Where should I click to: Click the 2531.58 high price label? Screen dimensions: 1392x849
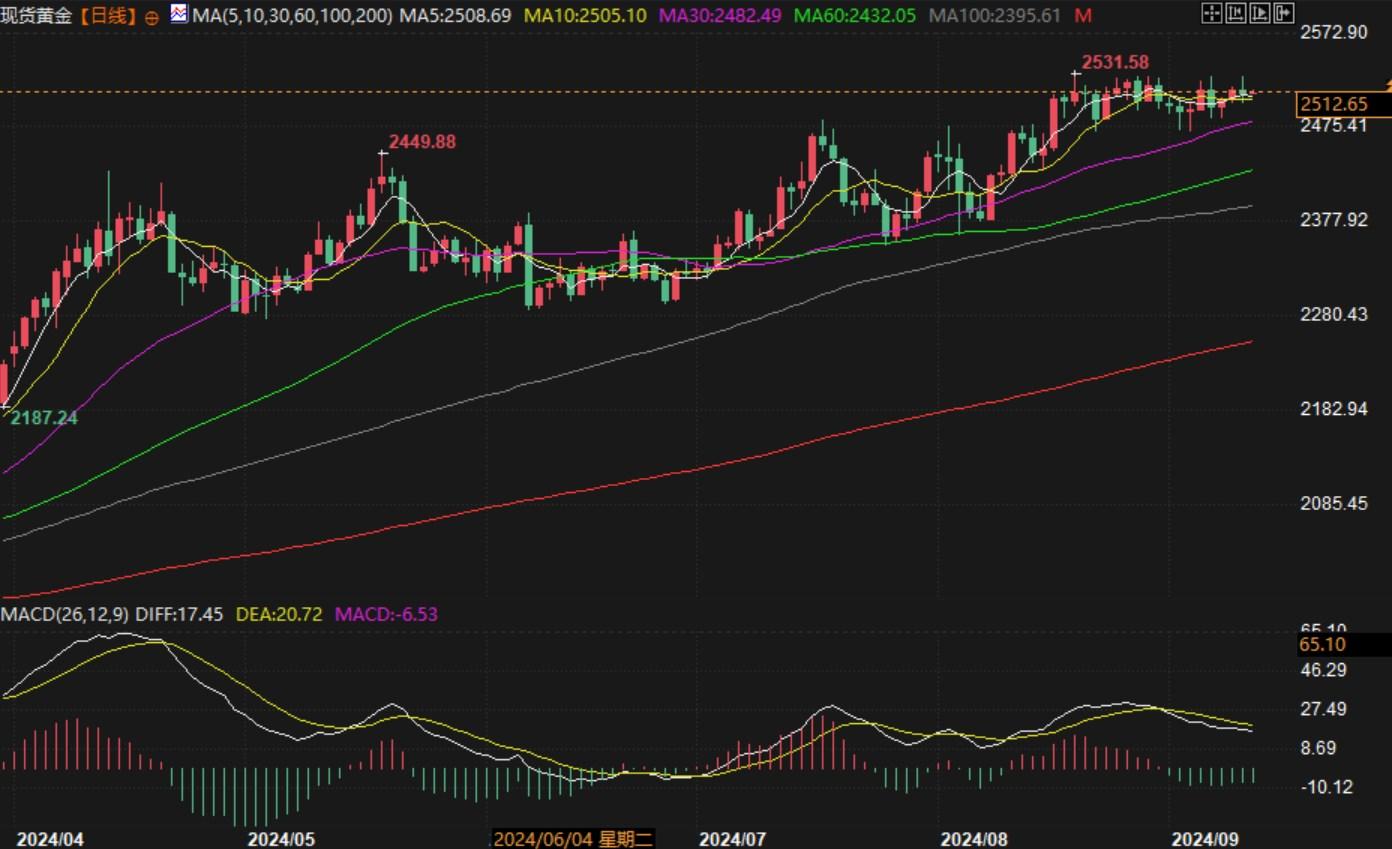click(1115, 63)
